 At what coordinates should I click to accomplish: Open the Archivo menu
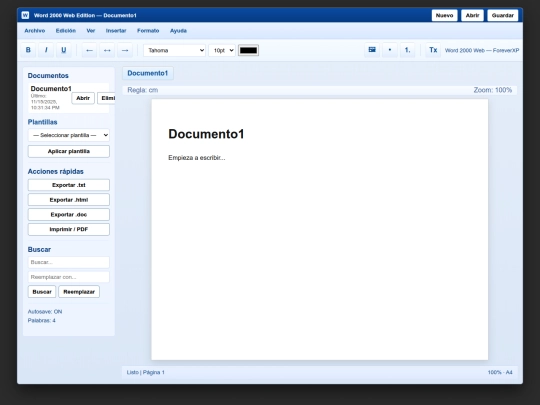[35, 31]
